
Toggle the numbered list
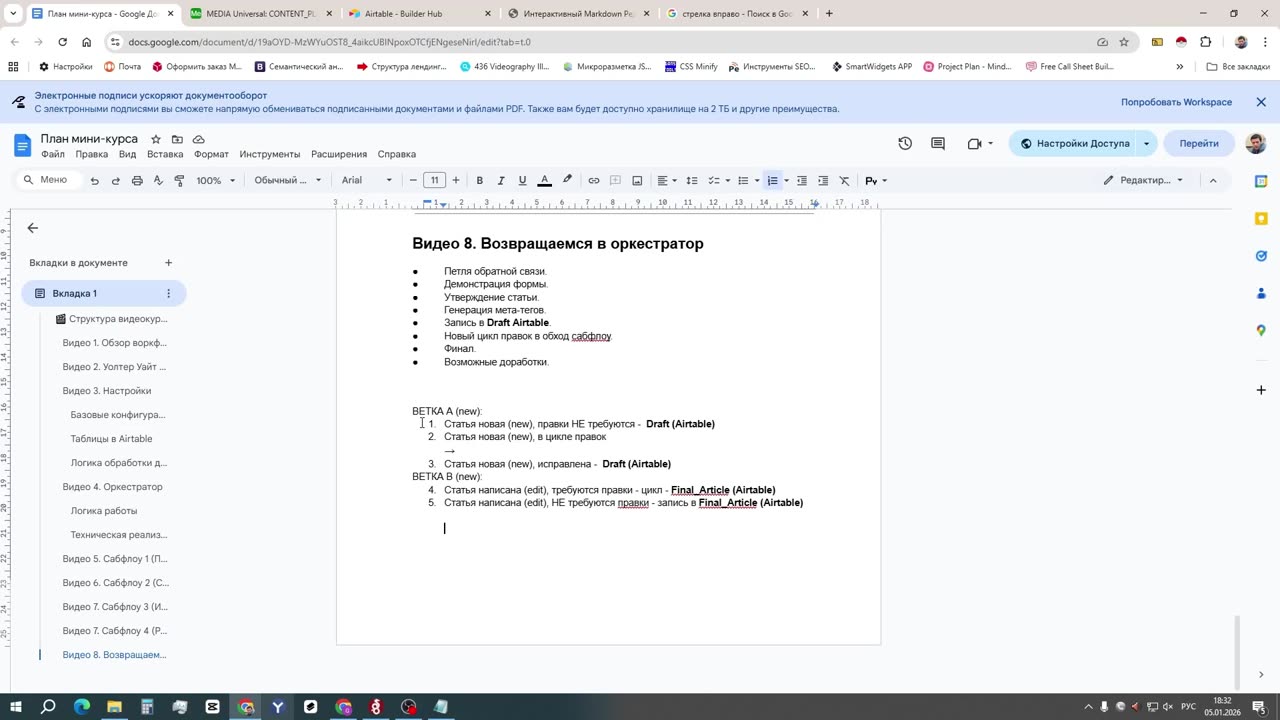772,181
